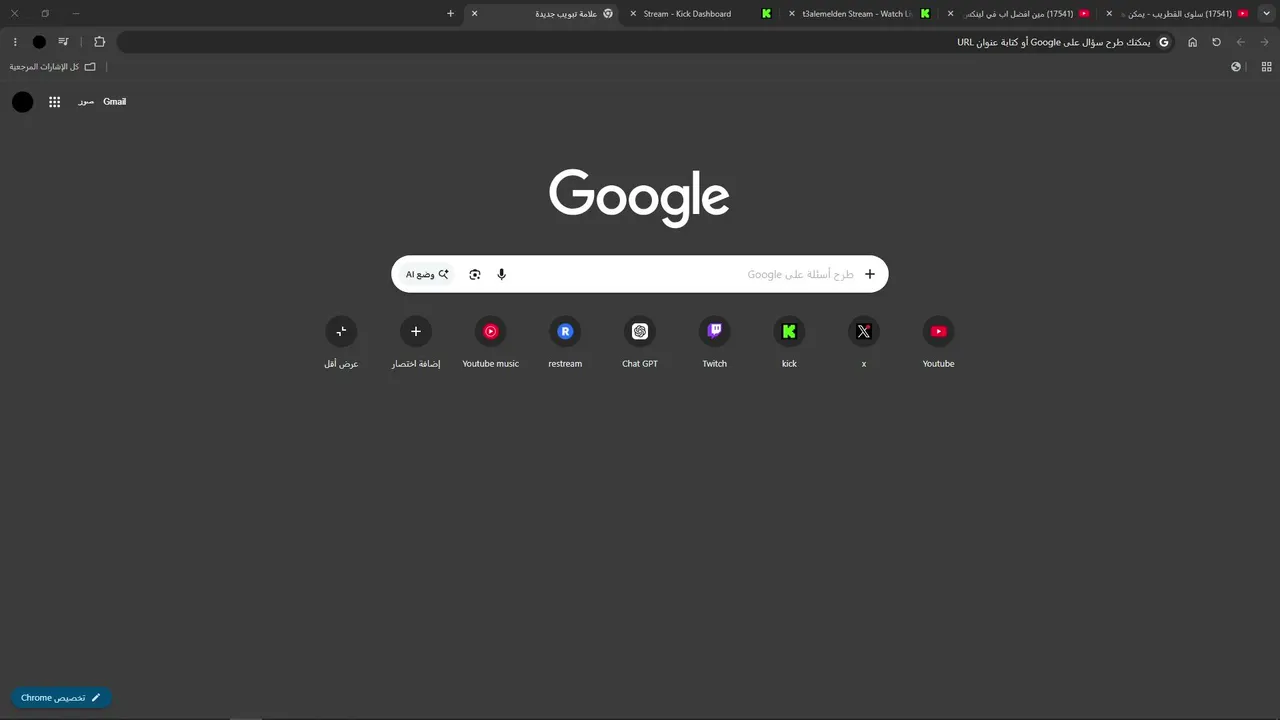The height and width of the screenshot is (720, 1280).
Task: Enable AI mode in the search box
Action: pyautogui.click(x=427, y=274)
